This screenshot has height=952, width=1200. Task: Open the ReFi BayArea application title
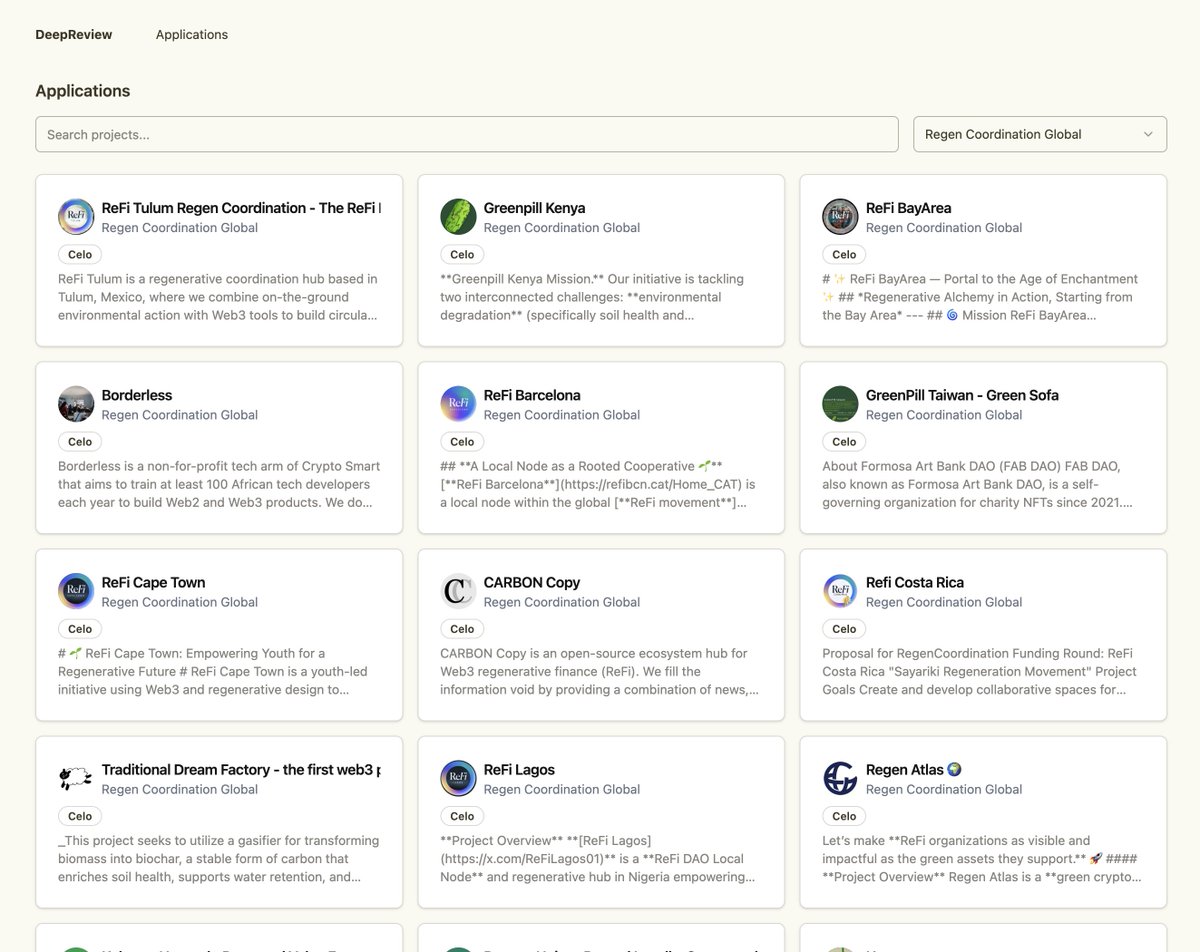click(908, 208)
